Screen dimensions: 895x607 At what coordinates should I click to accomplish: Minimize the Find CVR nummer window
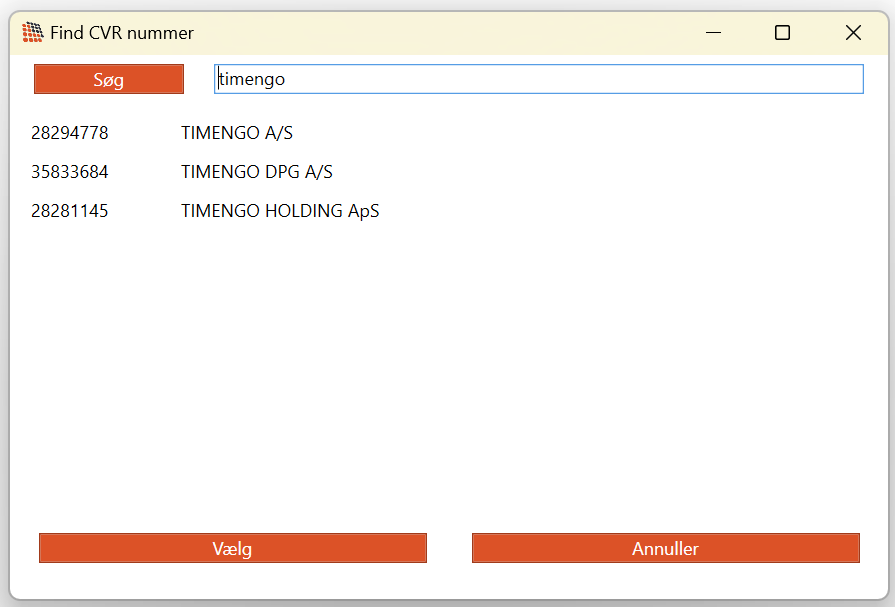click(x=713, y=33)
